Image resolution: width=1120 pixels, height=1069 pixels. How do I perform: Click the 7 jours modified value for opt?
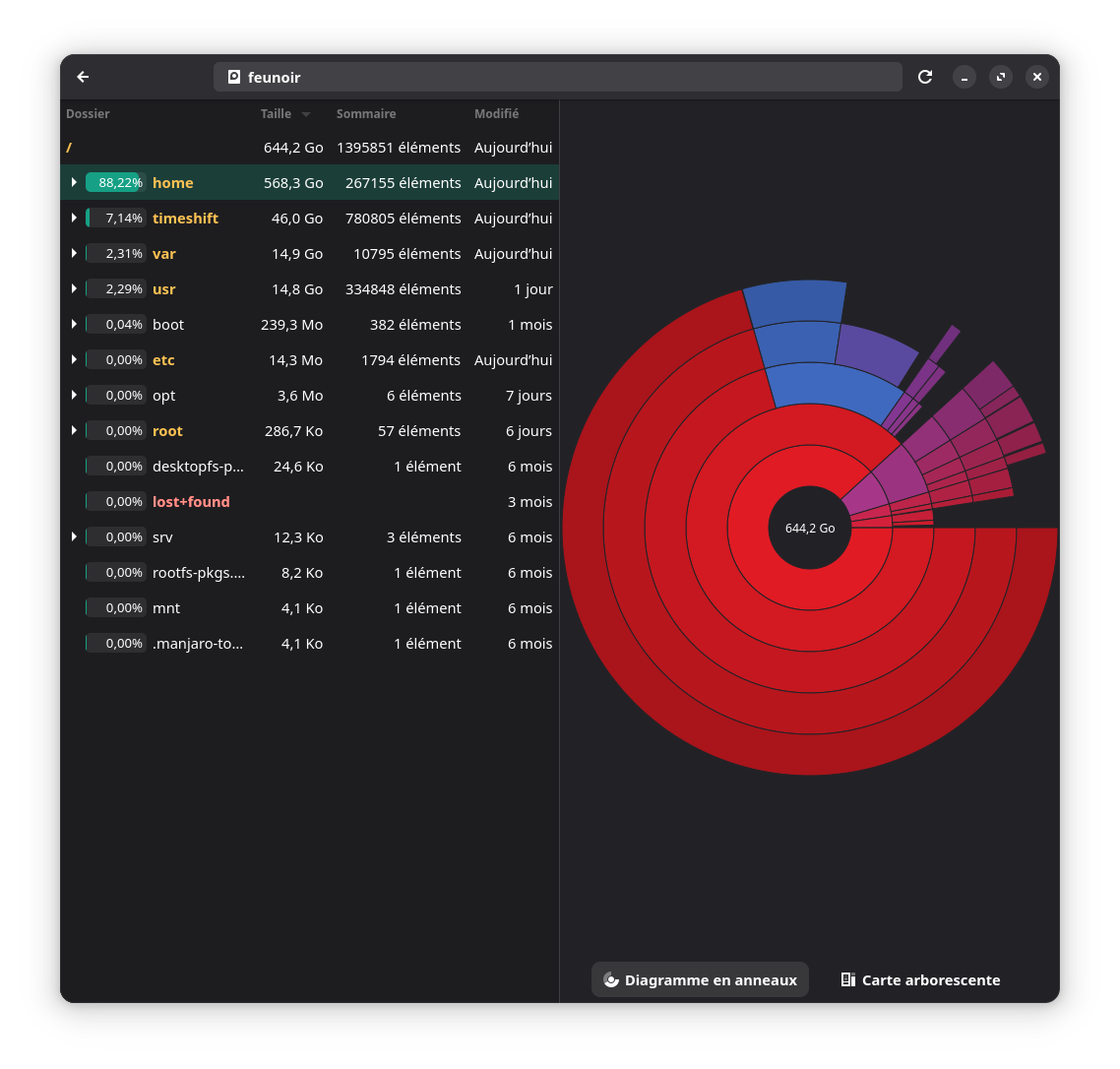[x=529, y=396]
